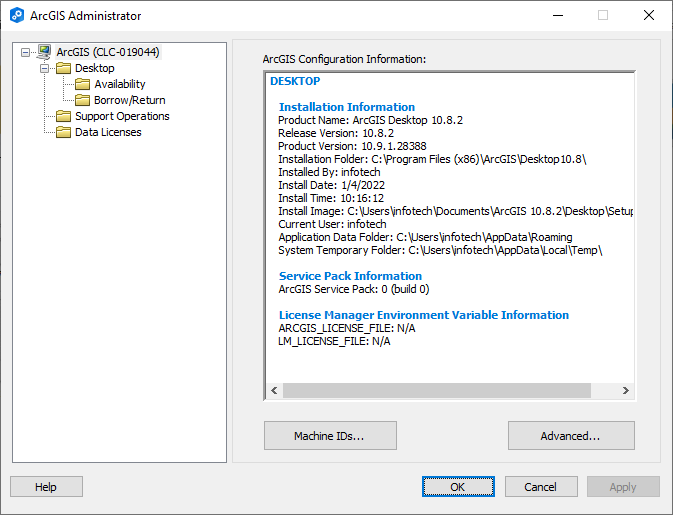The width and height of the screenshot is (673, 515).
Task: Click the Install Image path line
Action: (455, 211)
